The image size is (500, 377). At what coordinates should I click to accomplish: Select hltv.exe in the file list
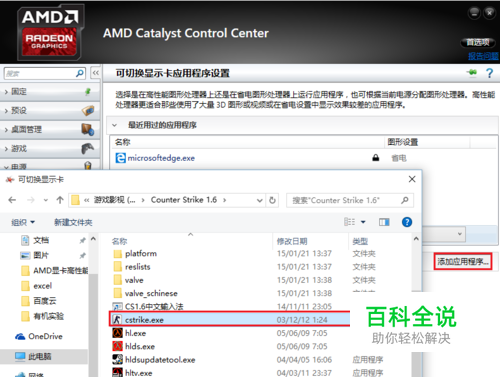click(x=139, y=373)
